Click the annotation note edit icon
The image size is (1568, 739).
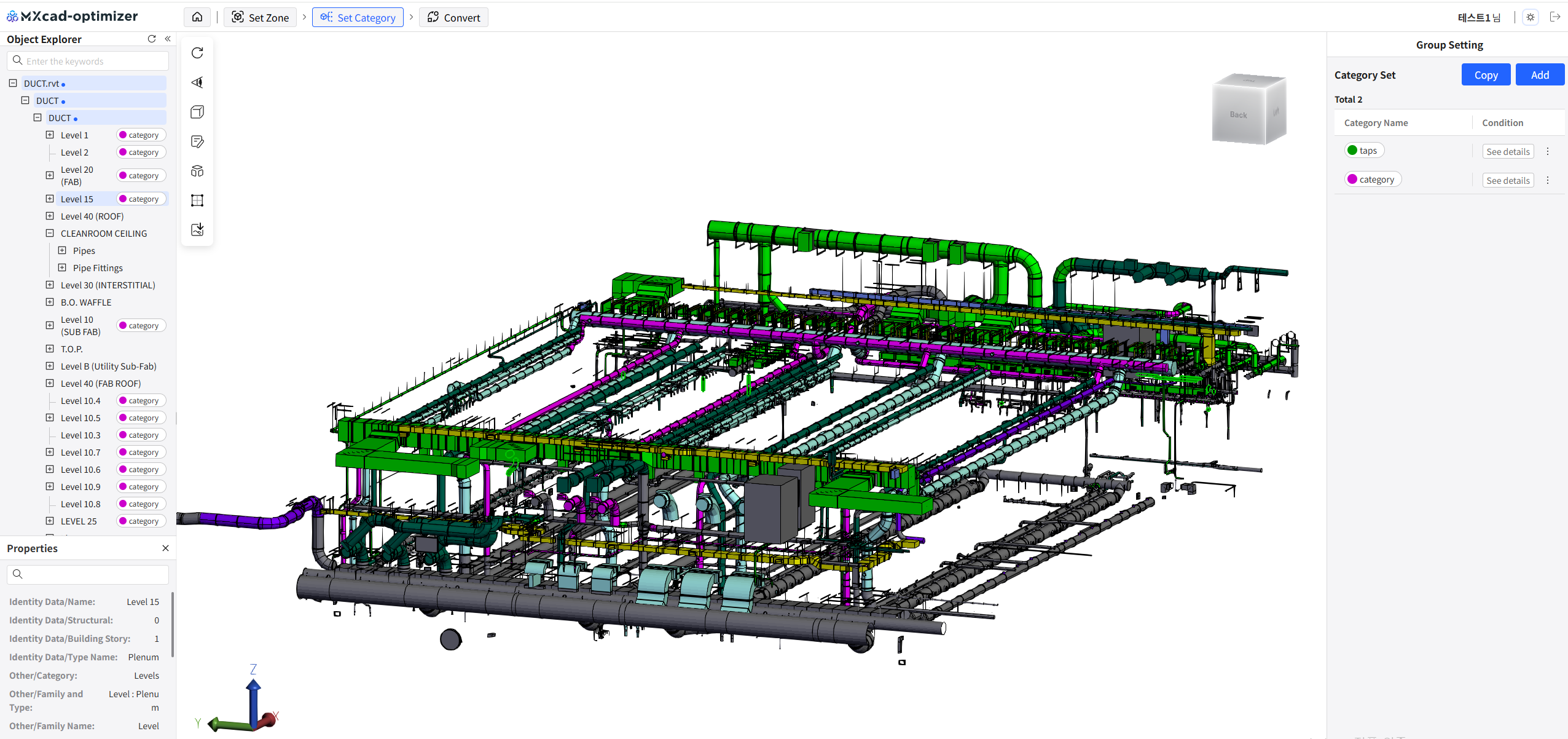197,141
